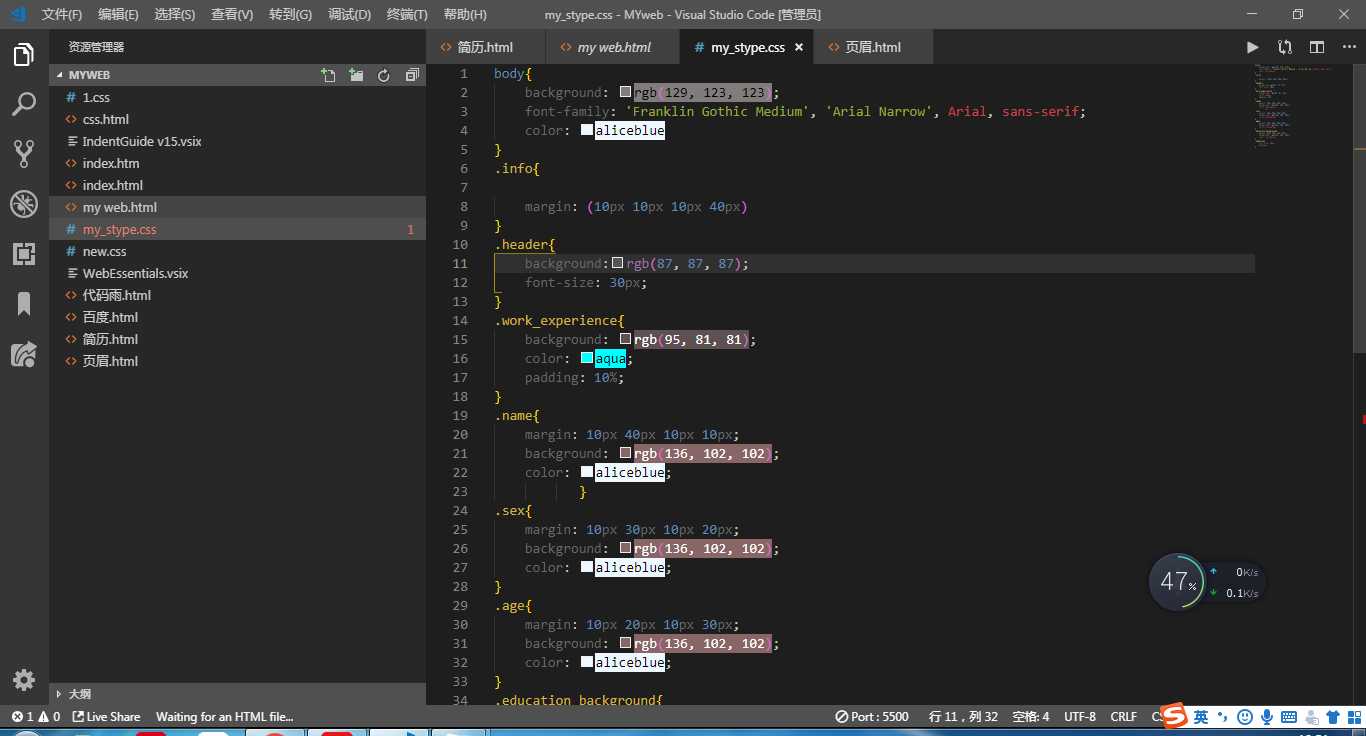Open the Extensions view
The width and height of the screenshot is (1366, 736).
click(x=24, y=254)
